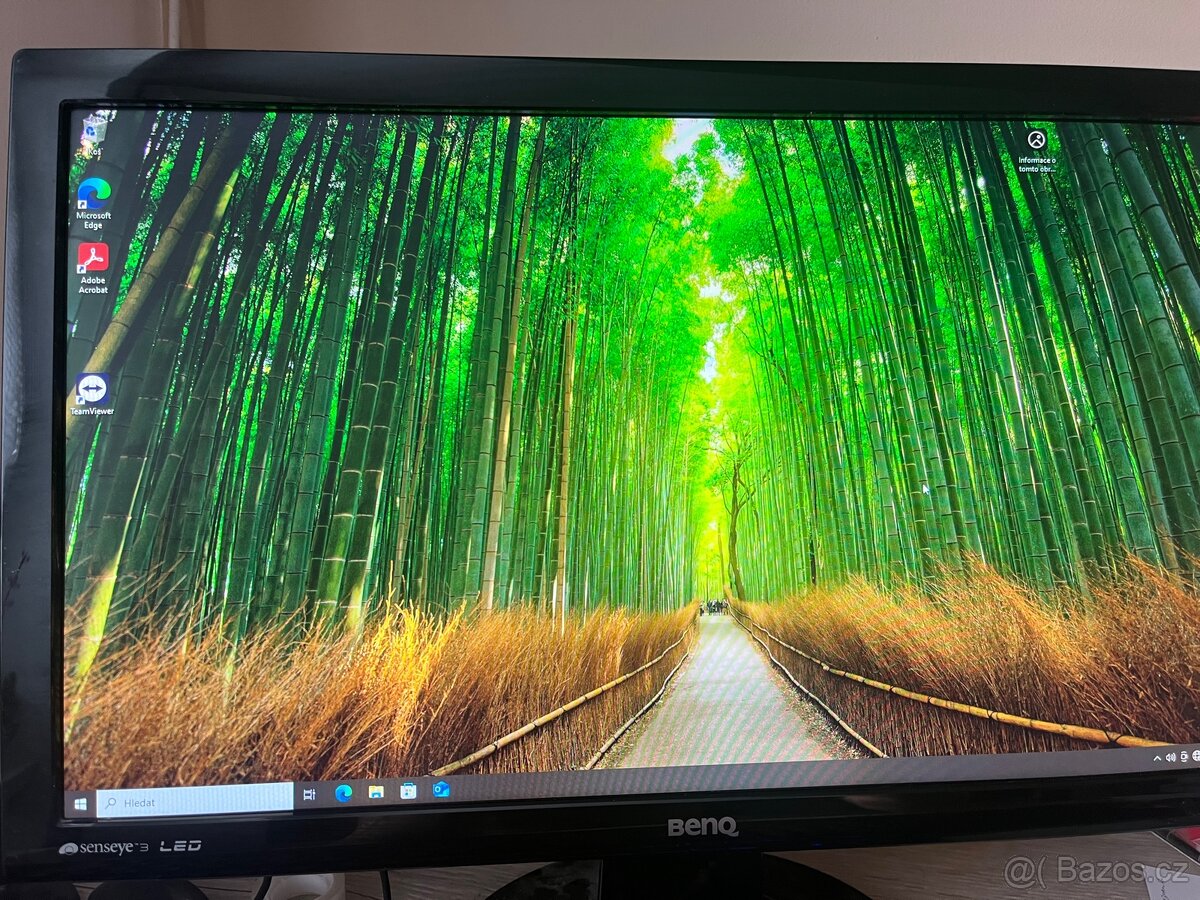1200x900 pixels.
Task: Expand hidden icons in the system tray
Action: click(1157, 758)
